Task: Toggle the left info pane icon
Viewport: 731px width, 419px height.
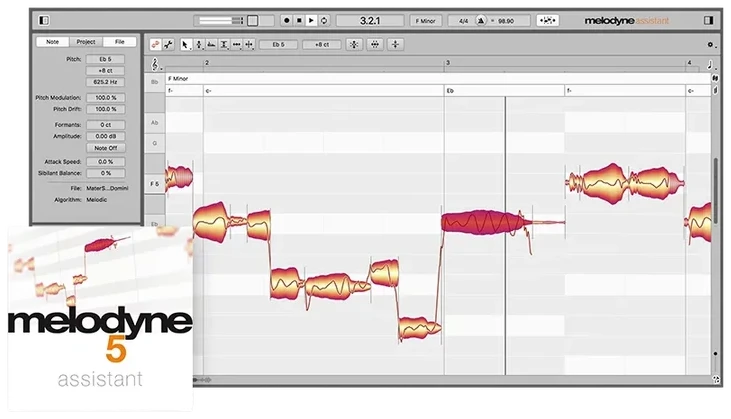Action: pyautogui.click(x=43, y=21)
